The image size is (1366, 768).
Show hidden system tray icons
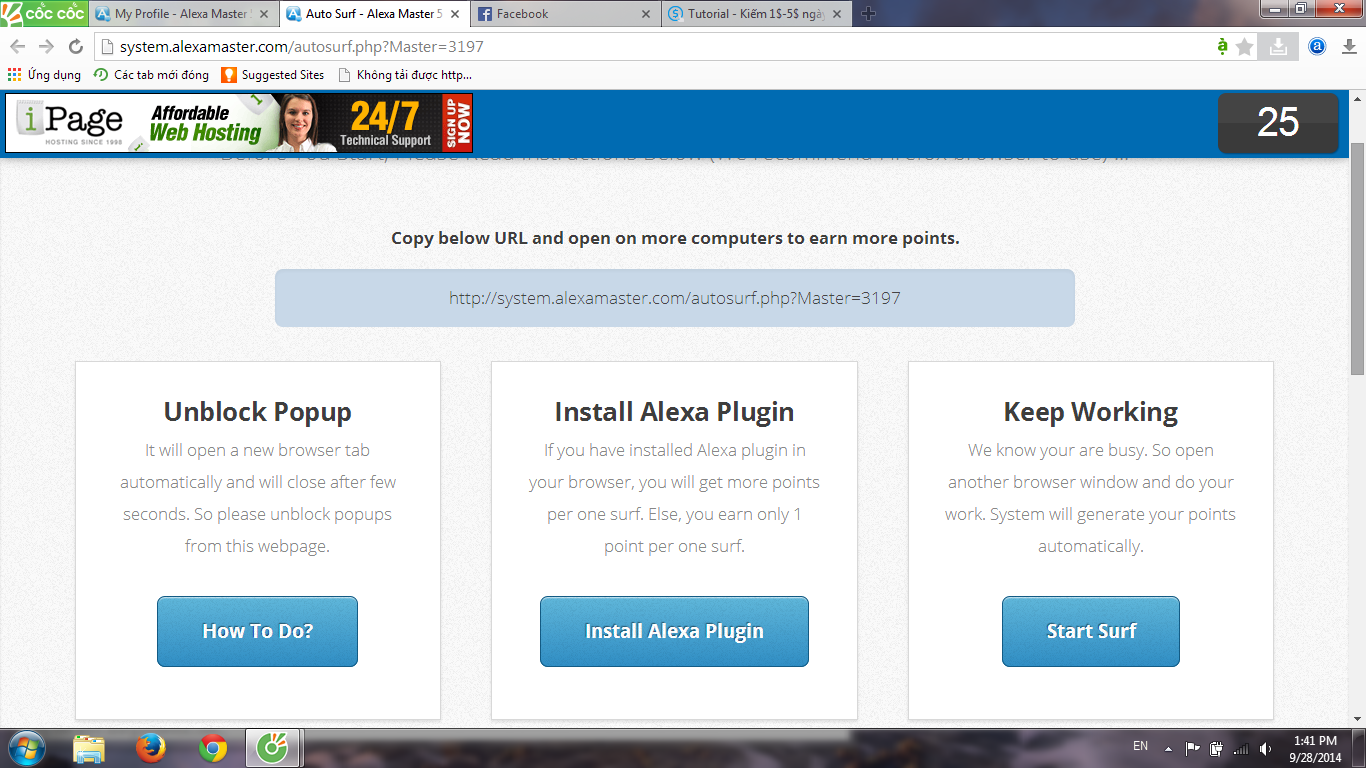pyautogui.click(x=1167, y=748)
